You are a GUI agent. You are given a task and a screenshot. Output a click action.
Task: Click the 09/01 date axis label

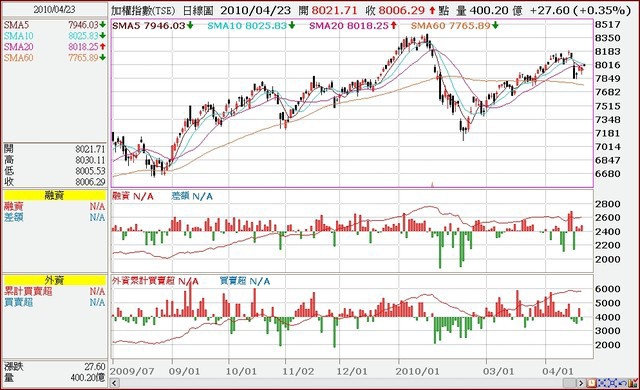184,372
